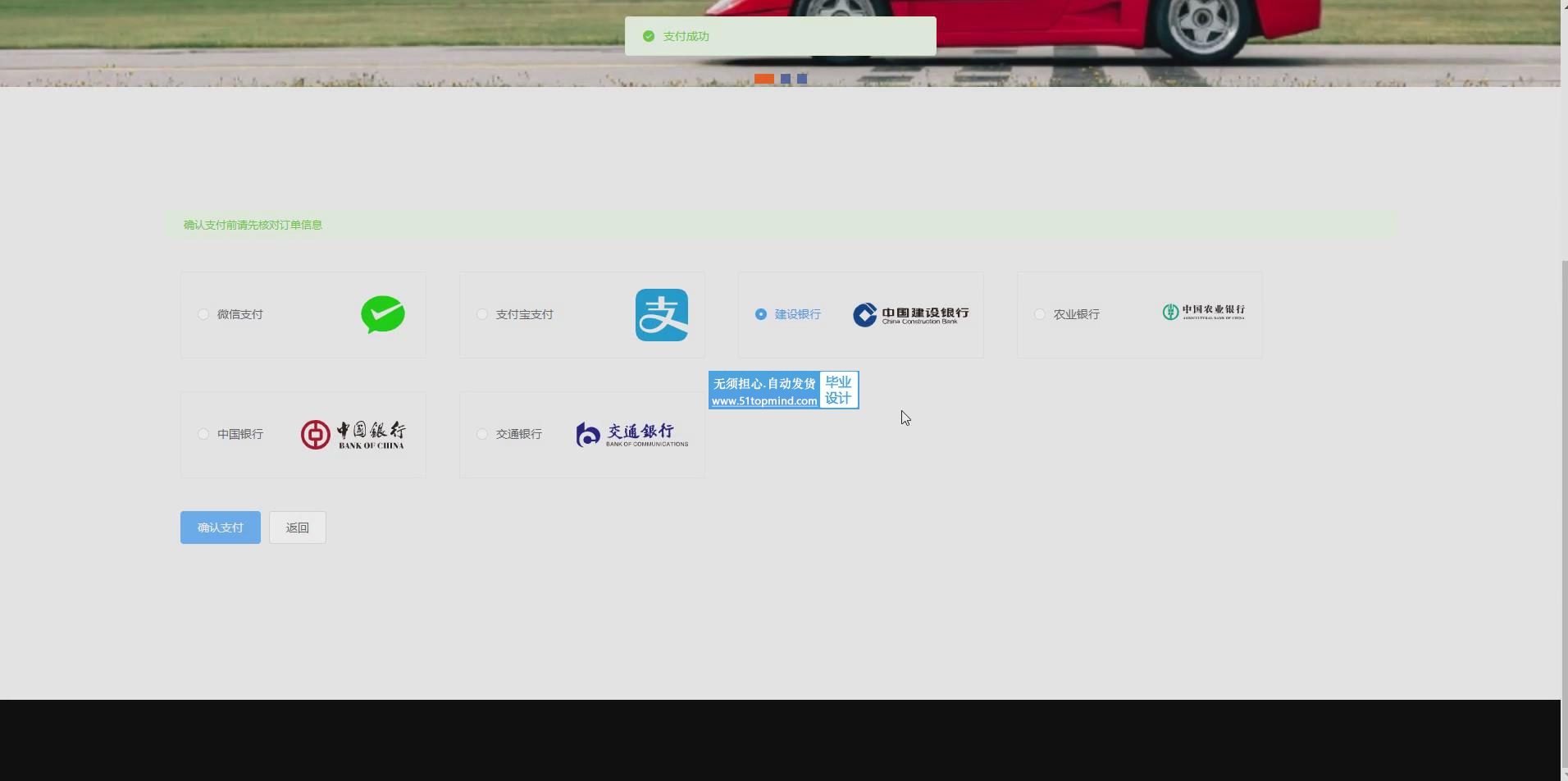1568x781 pixels.
Task: Select the 交通银行 radio button
Action: [482, 434]
